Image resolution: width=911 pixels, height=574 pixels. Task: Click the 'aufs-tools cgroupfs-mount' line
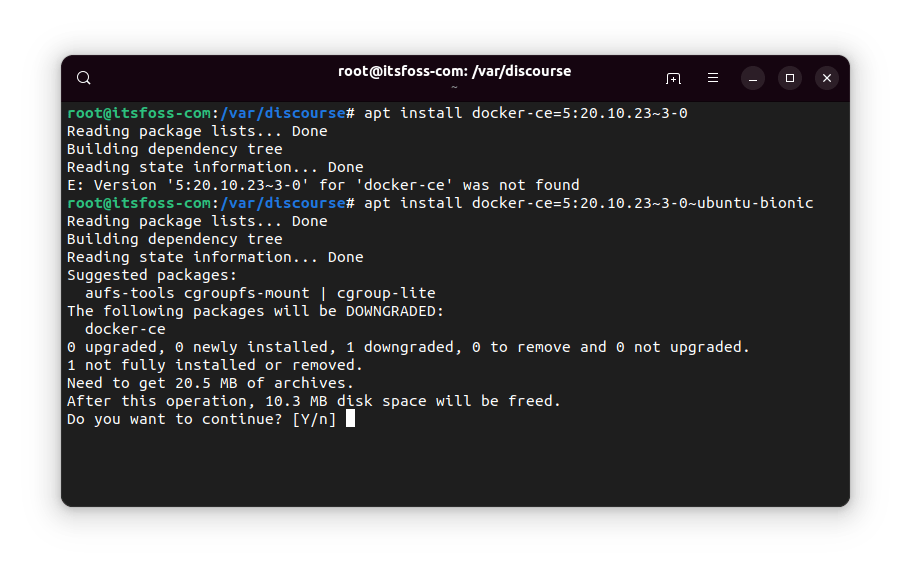tap(260, 293)
